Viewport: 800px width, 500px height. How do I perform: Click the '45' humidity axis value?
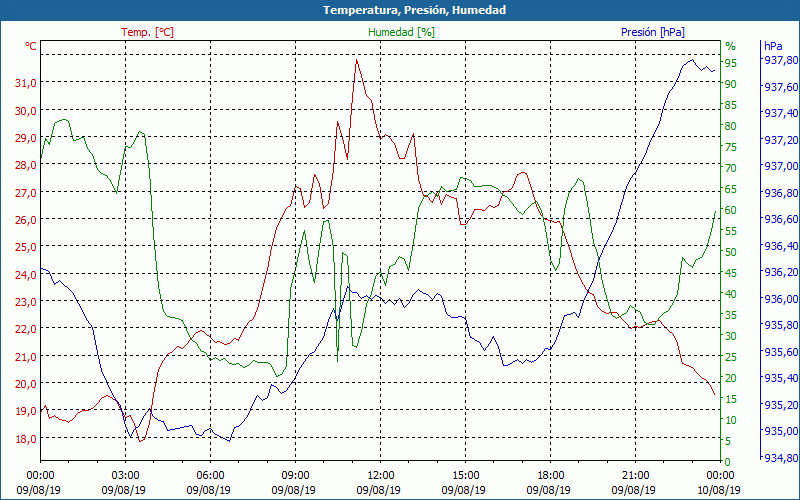tap(731, 273)
